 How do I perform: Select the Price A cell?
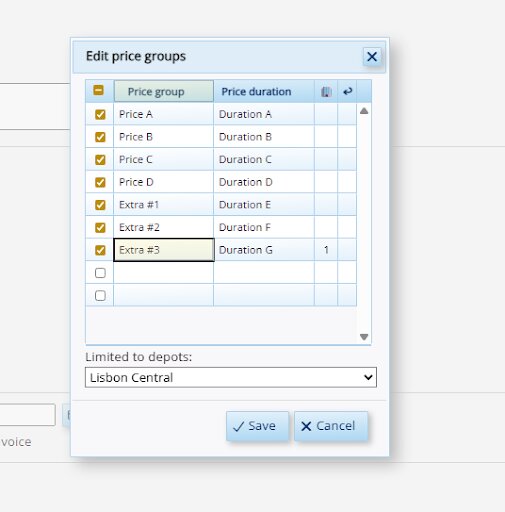164,114
